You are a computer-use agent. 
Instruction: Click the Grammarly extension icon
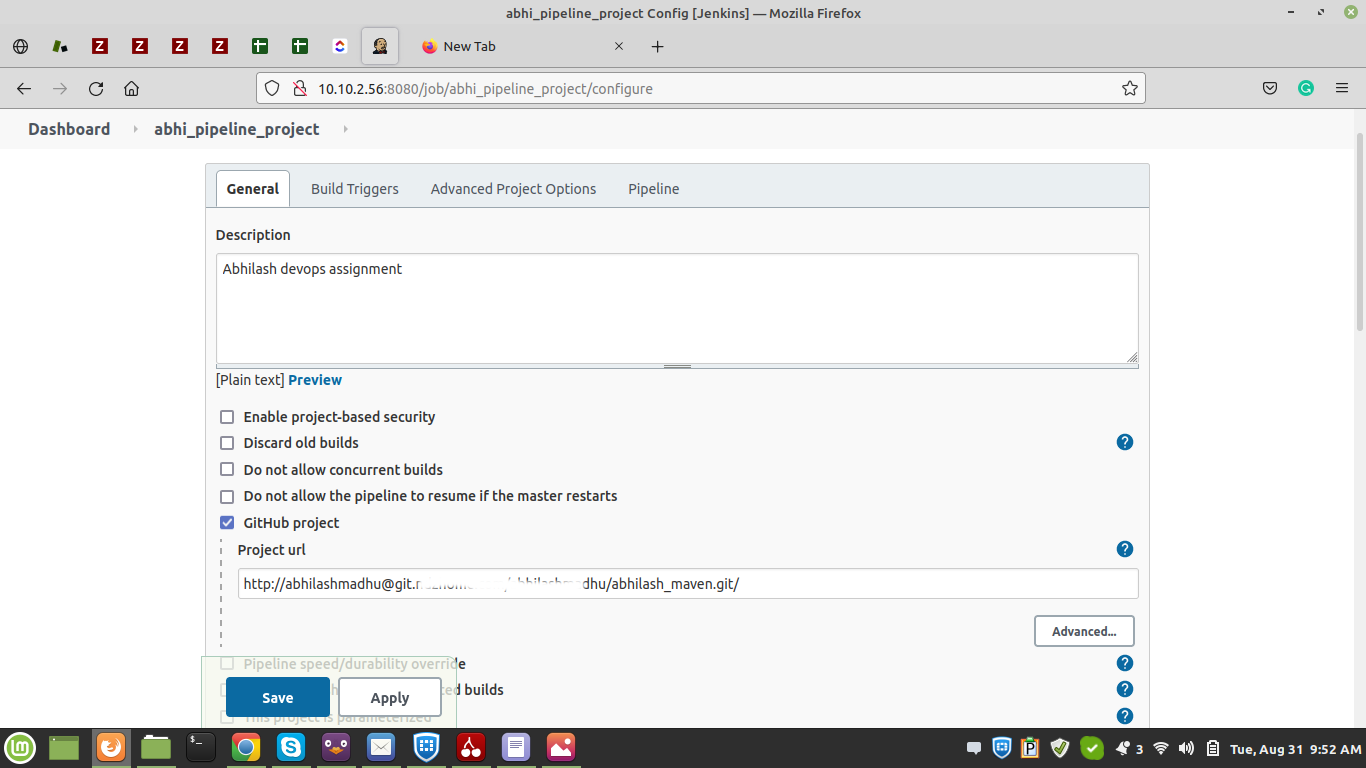tap(1306, 88)
